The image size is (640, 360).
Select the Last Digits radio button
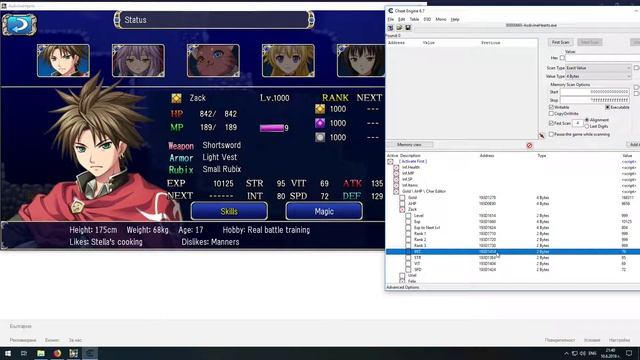tap(587, 127)
